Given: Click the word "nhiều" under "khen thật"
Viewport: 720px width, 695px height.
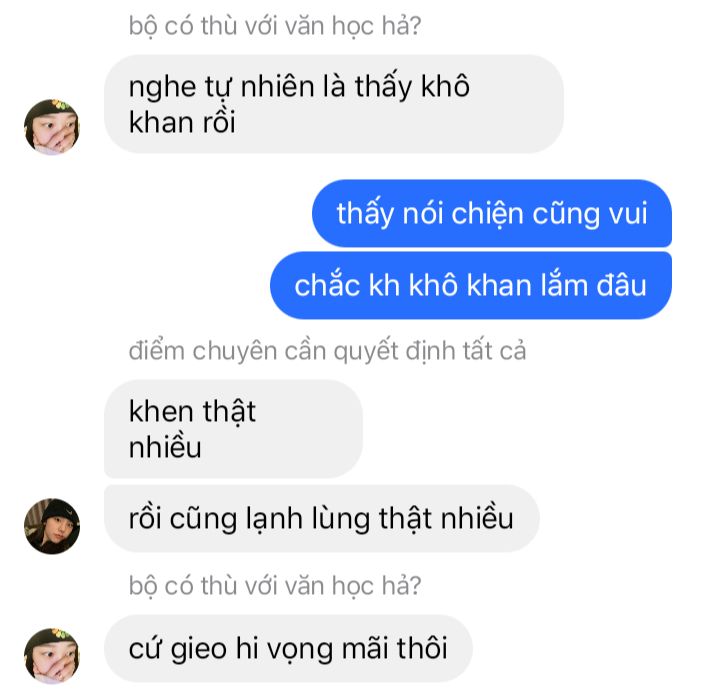Looking at the screenshot, I should click(165, 447).
